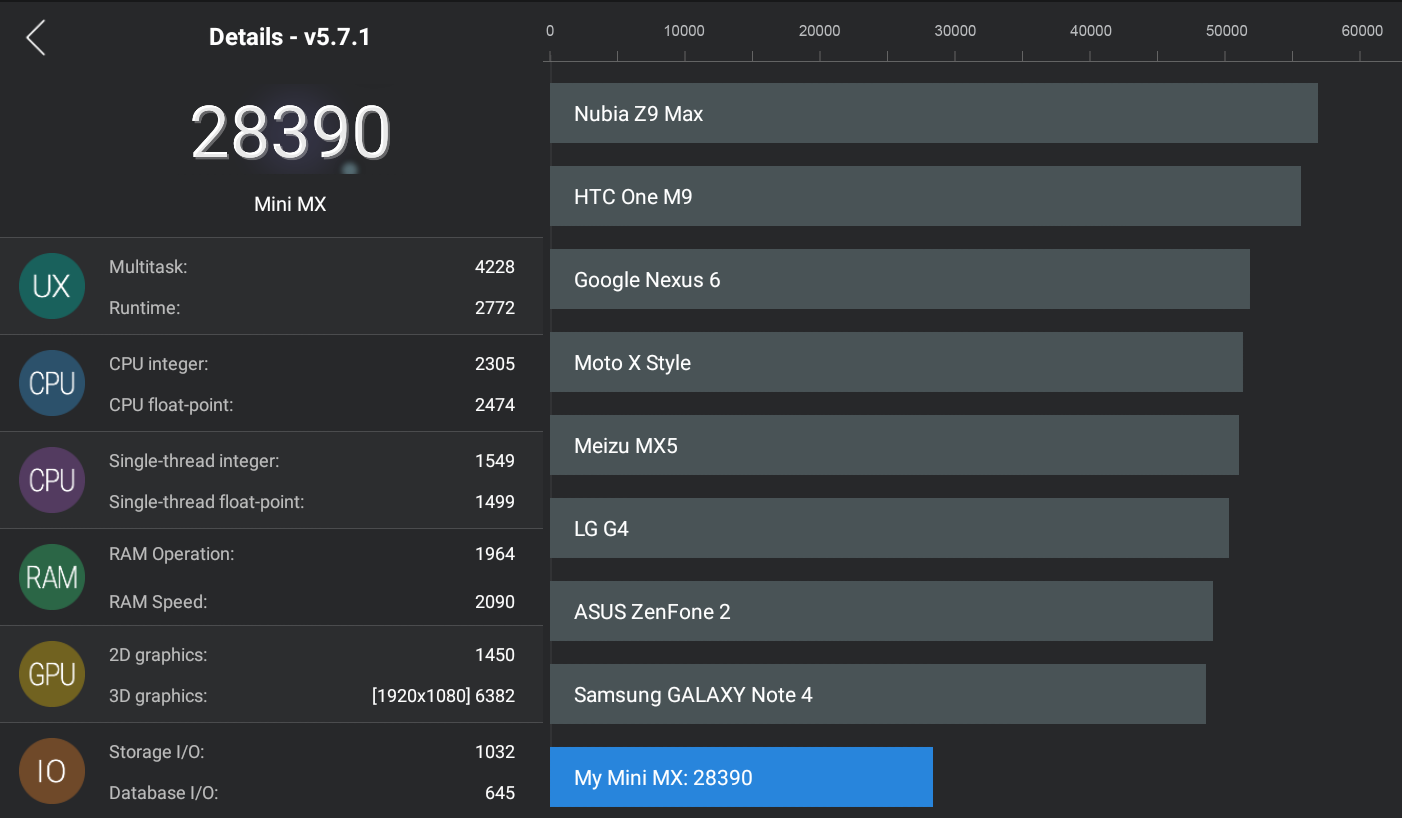Open the Multitask score row
Viewport: 1402px width, 818px height.
coord(312,267)
